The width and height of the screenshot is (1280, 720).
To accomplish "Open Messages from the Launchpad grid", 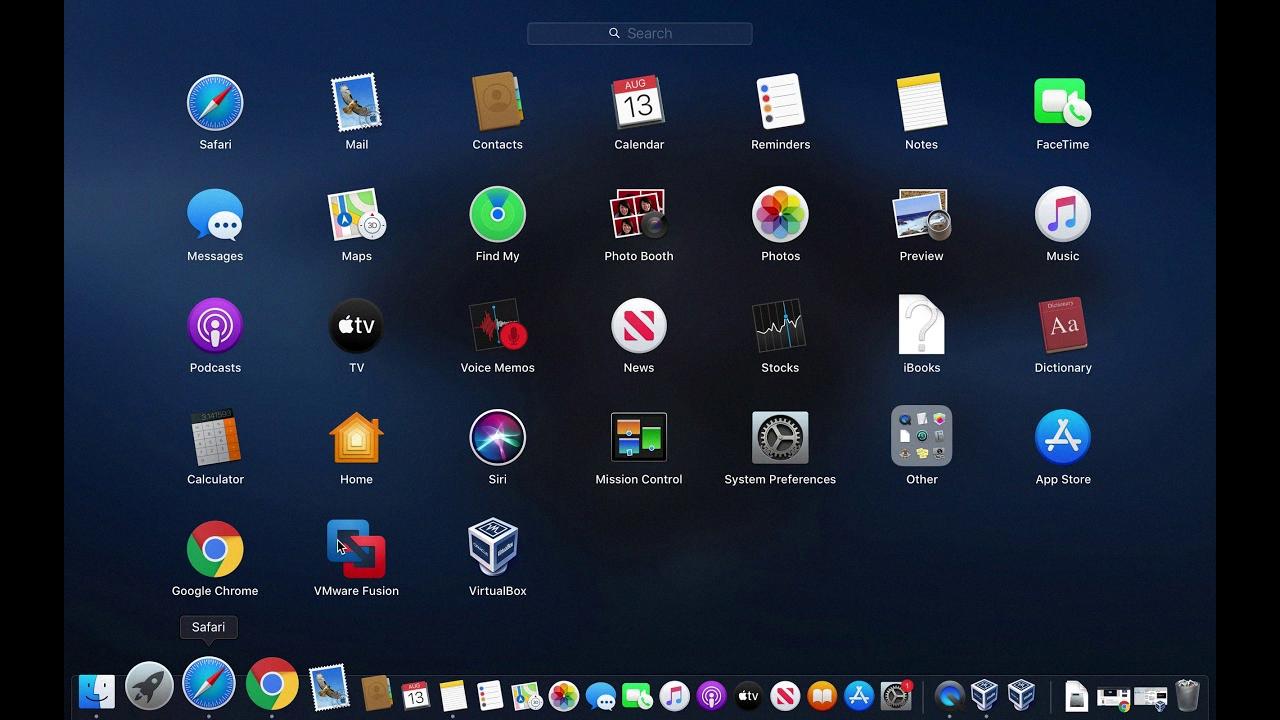I will (215, 214).
